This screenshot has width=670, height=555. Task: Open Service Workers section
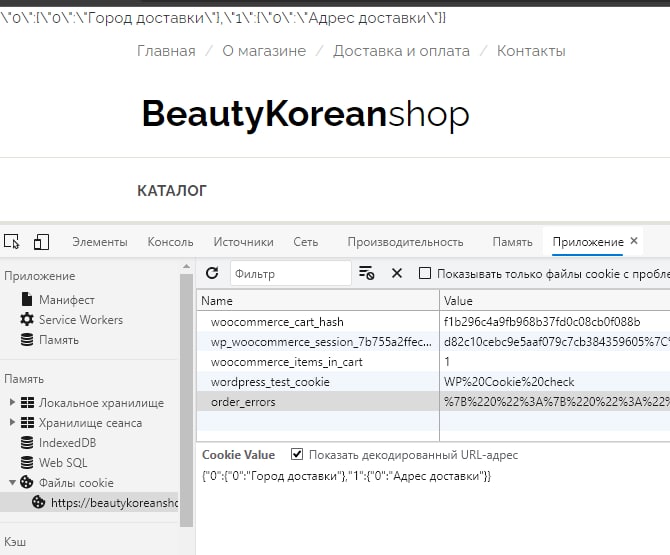pyautogui.click(x=80, y=320)
